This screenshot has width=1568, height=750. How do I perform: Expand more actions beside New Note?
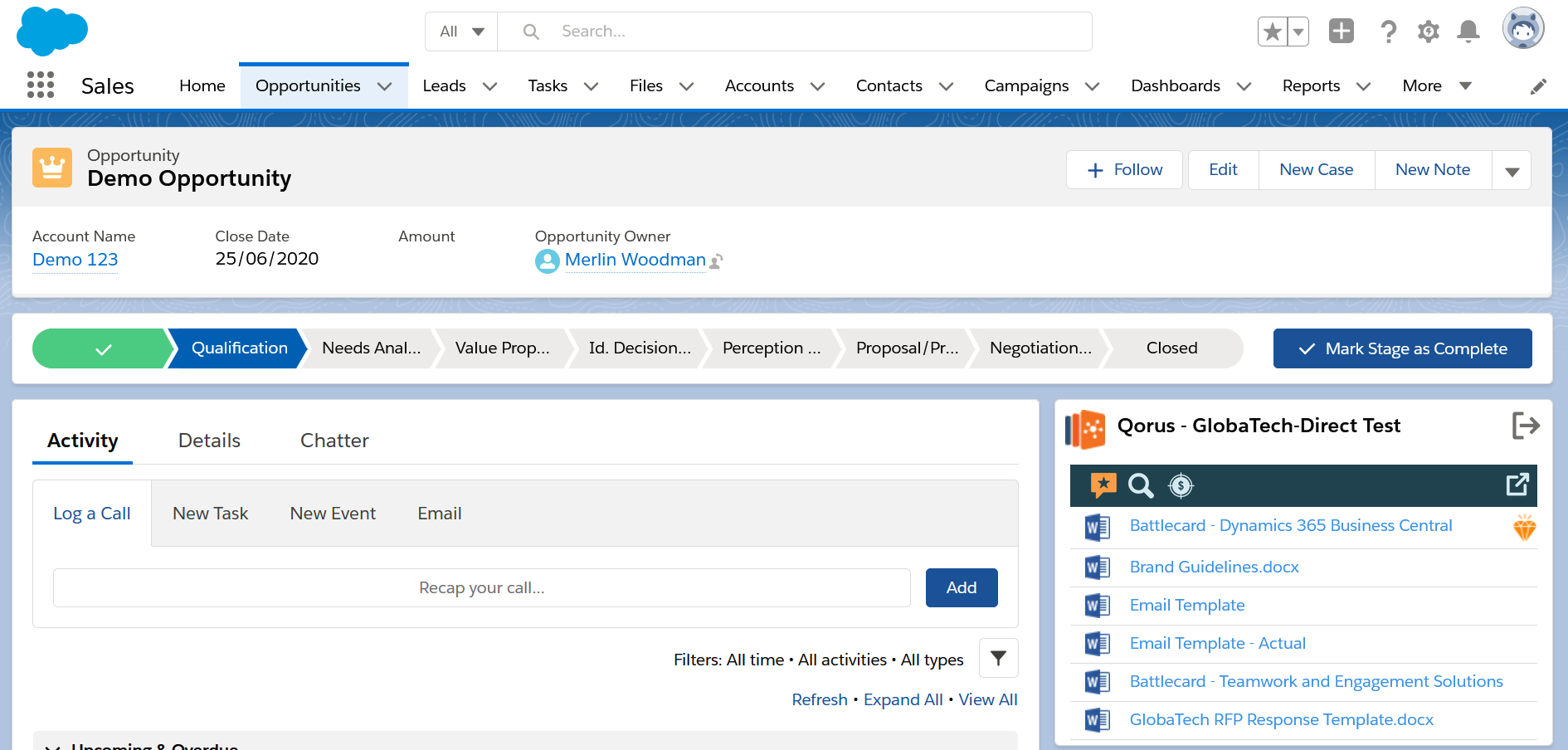(1512, 171)
